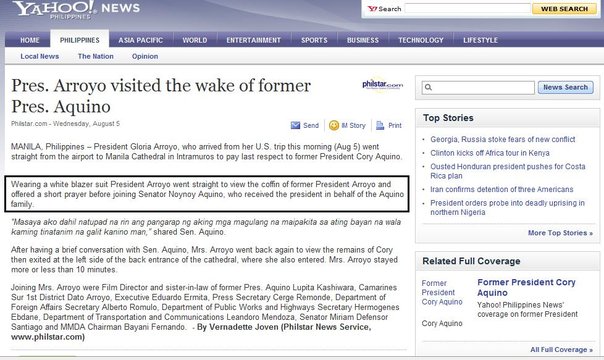
Task: Click the All Full Coverage link
Action: (562, 350)
